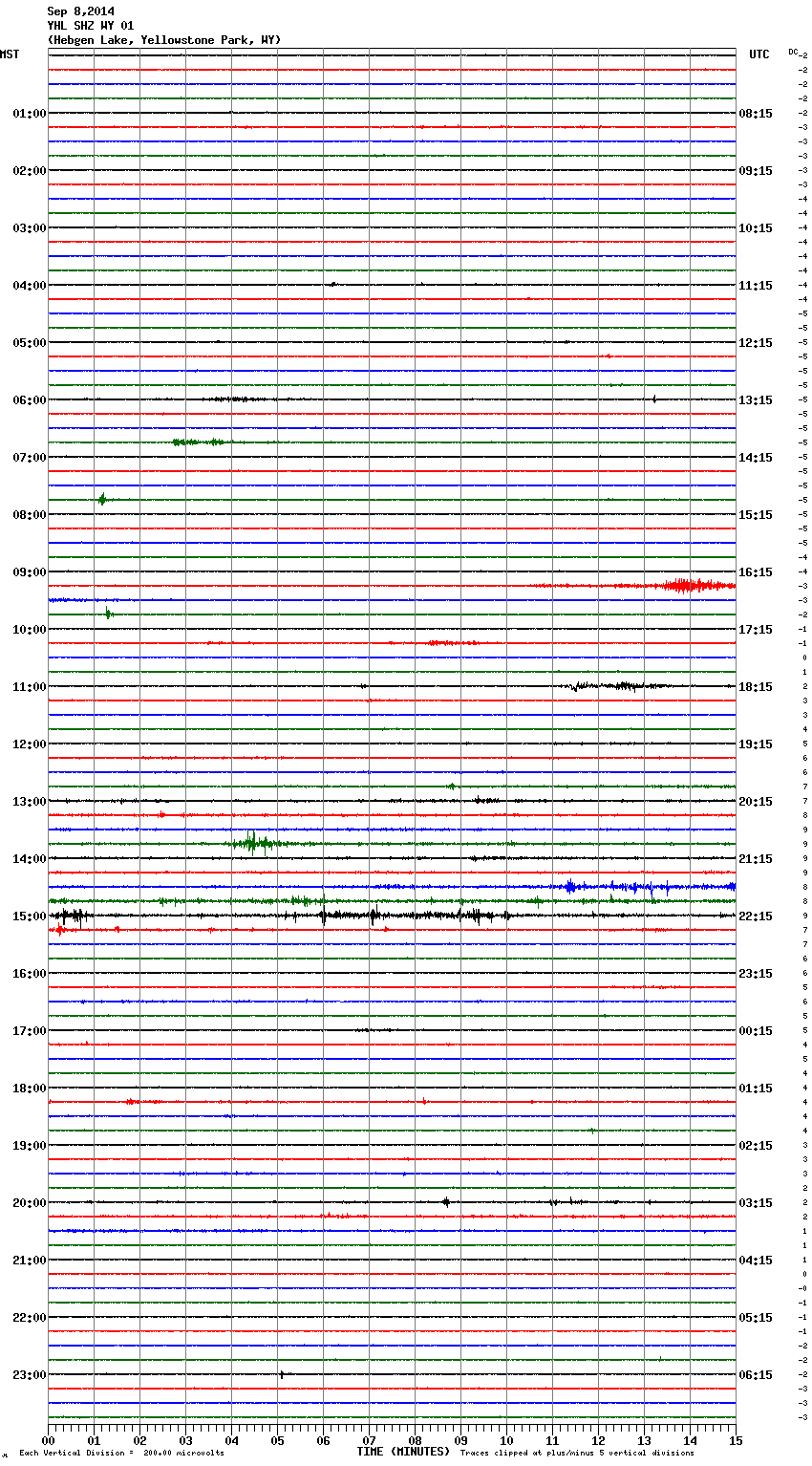Image resolution: width=812 pixels, height=1466 pixels.
Task: Click the 06:15 UTC time label
Action: point(756,1375)
